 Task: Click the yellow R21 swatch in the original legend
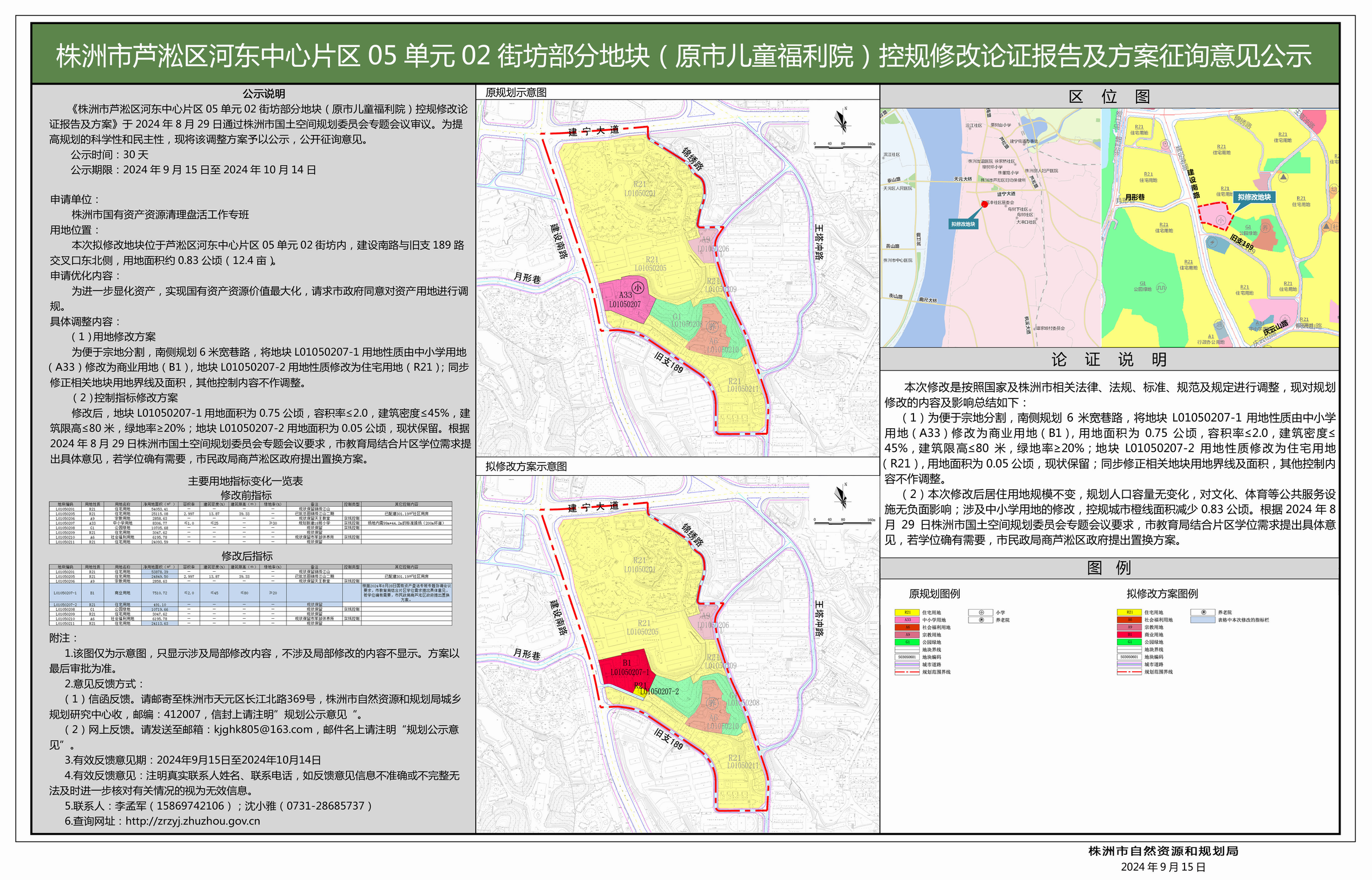907,612
